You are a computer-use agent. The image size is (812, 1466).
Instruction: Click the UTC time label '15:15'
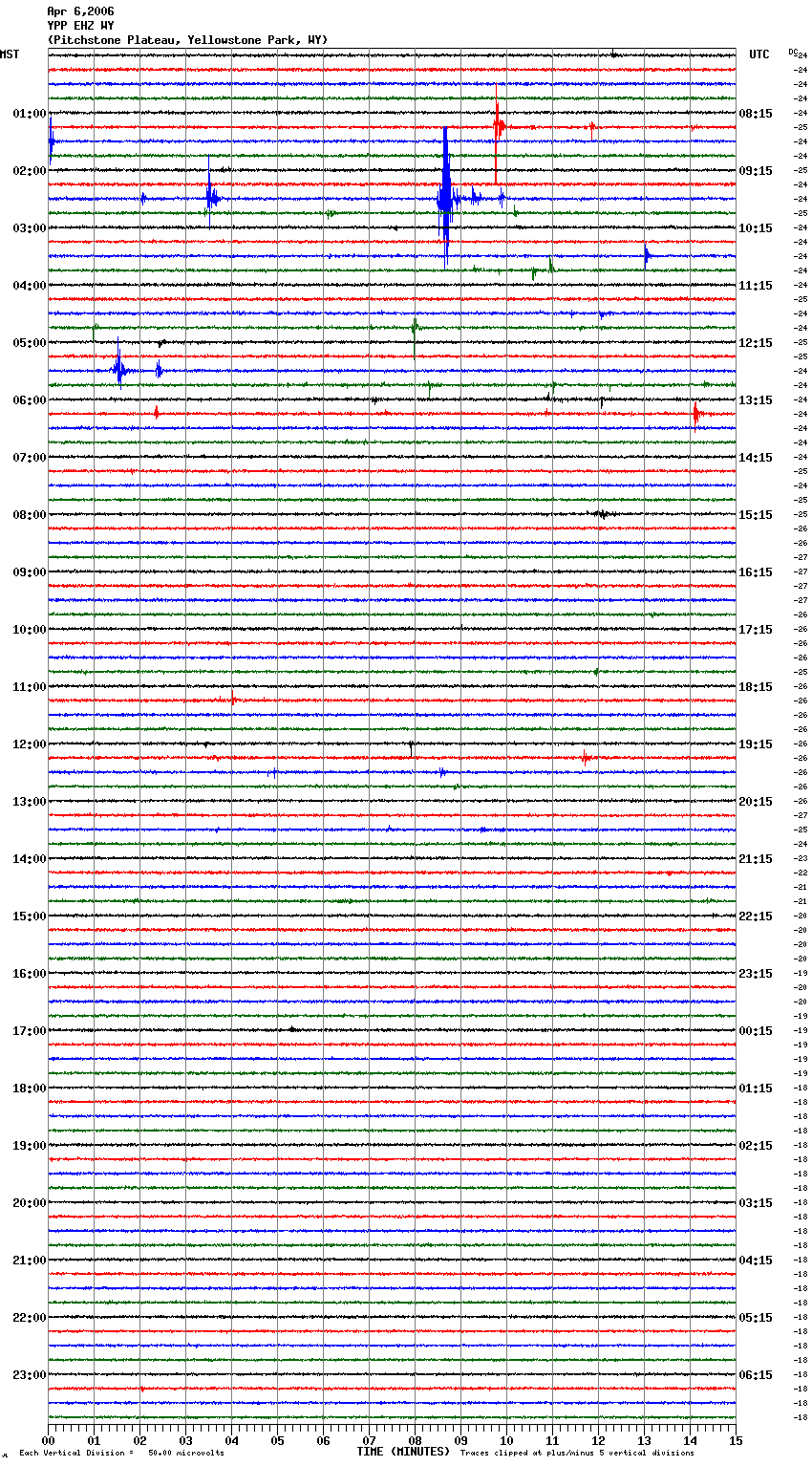(756, 515)
